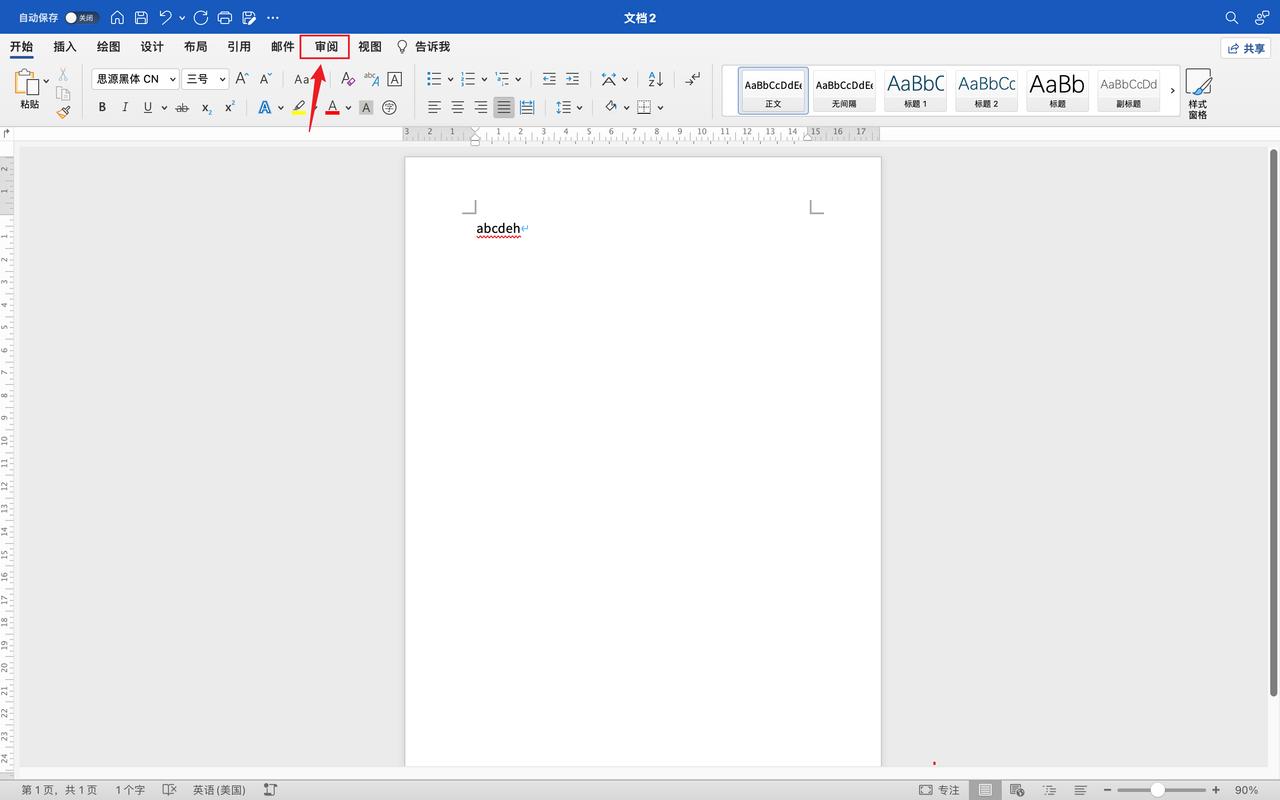Viewport: 1280px width, 800px height.
Task: Open the Home icon in title bar
Action: click(117, 18)
